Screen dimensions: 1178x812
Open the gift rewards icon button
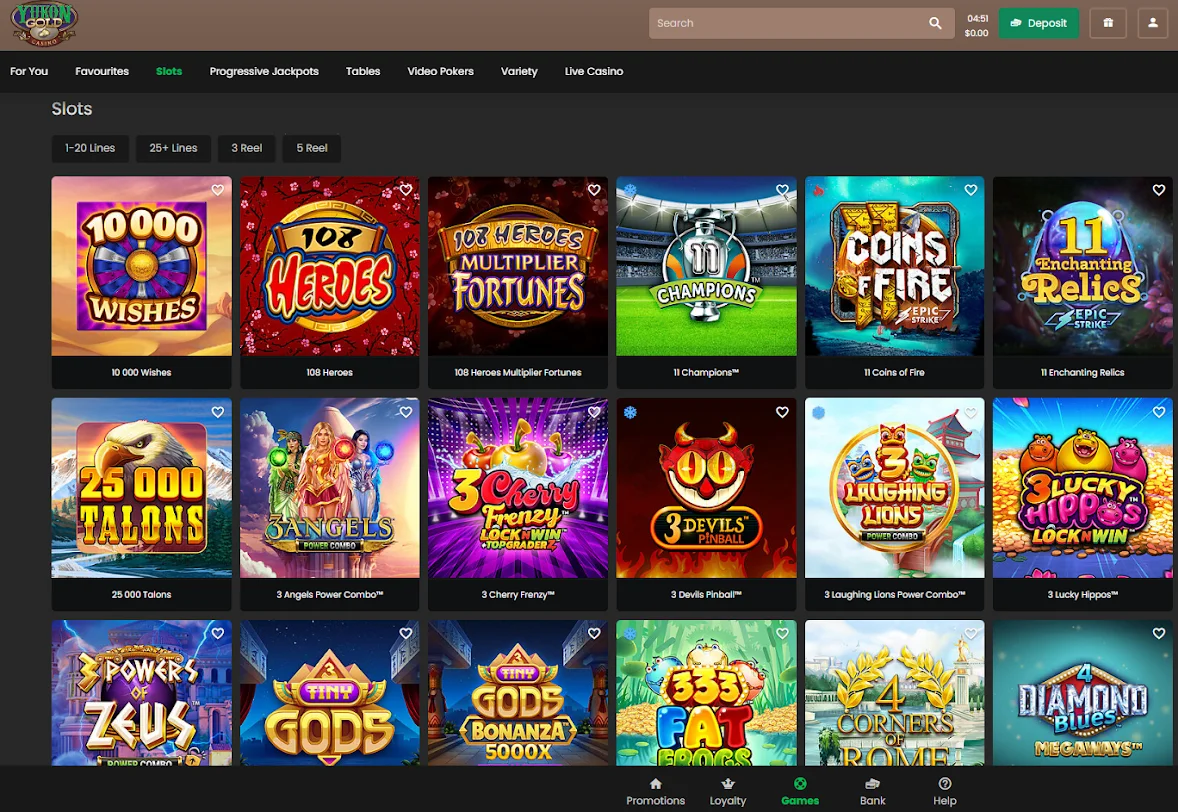click(1107, 23)
